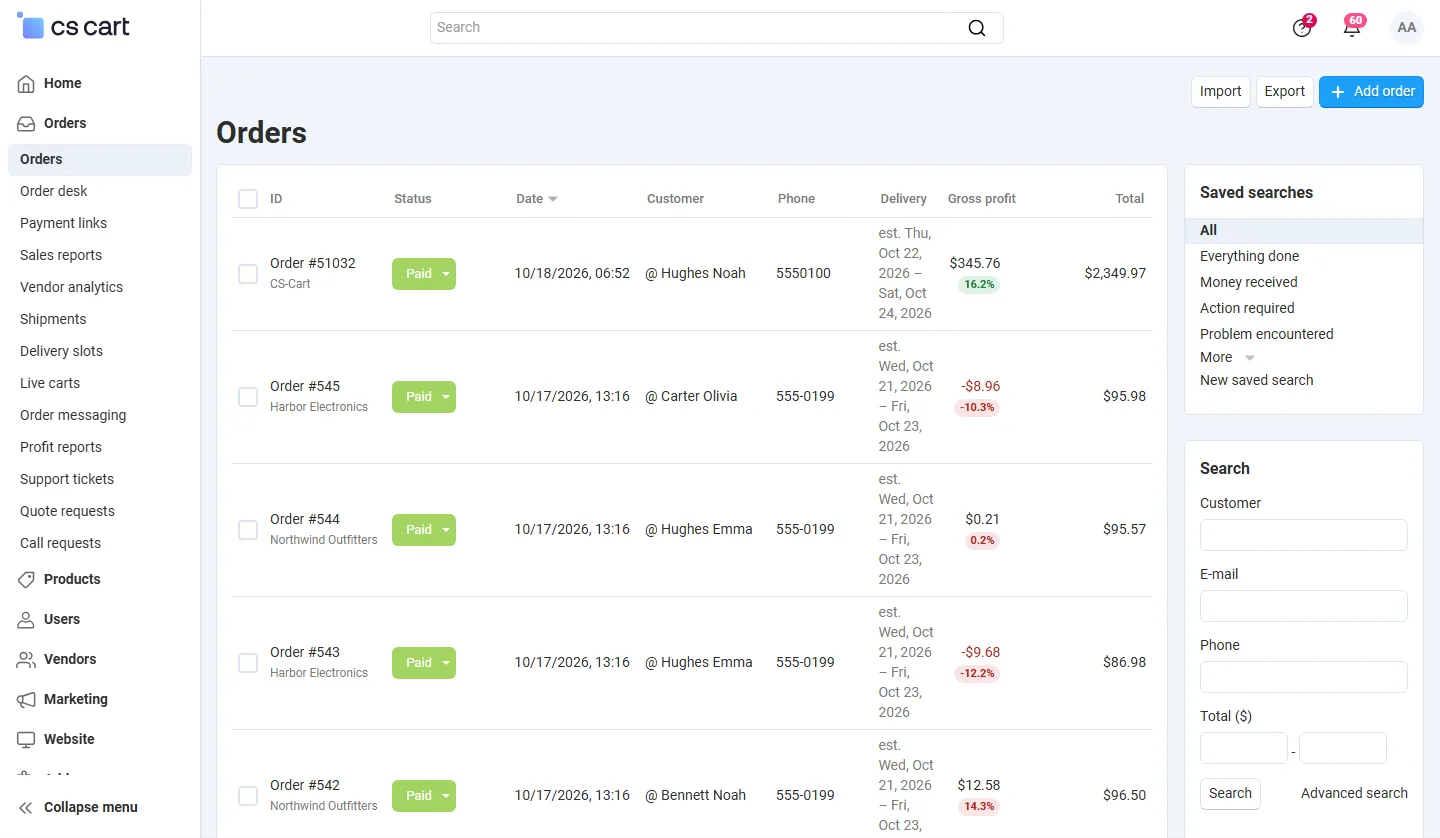1440x838 pixels.
Task: Toggle the select-all orders checkbox
Action: click(x=248, y=199)
